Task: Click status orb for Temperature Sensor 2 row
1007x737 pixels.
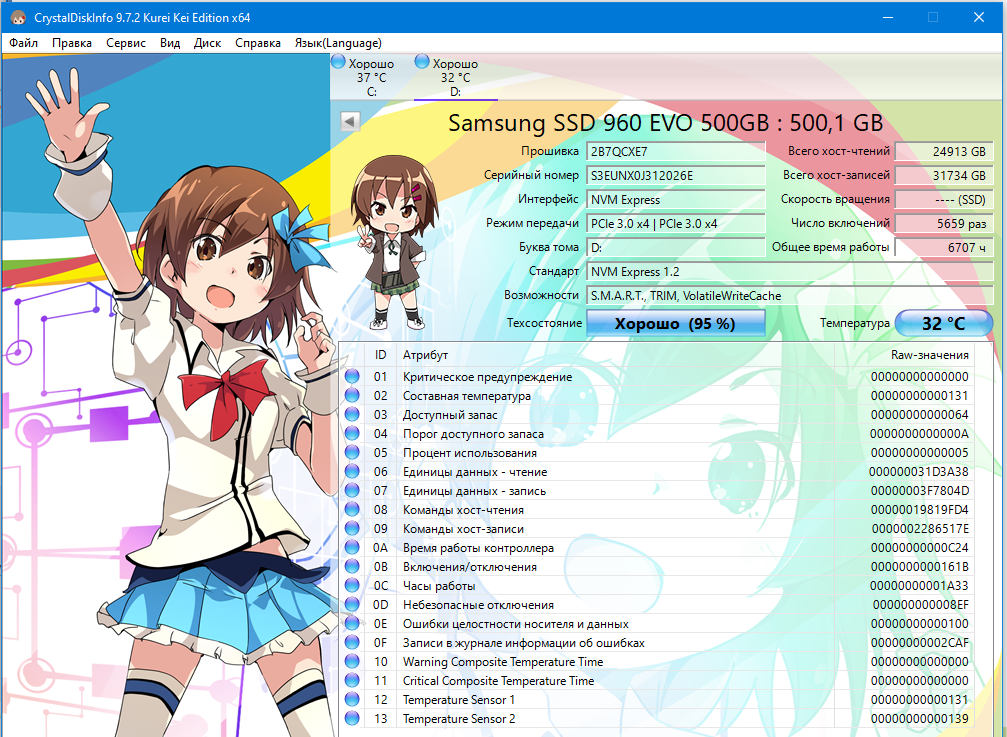Action: tap(352, 719)
